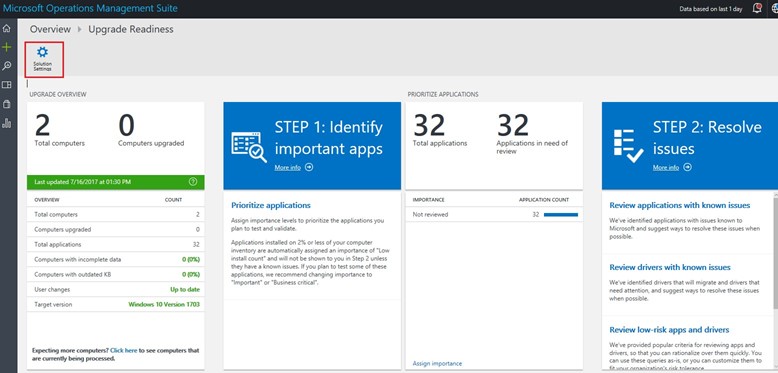Open the solutions gallery bag icon
The width and height of the screenshot is (778, 373).
pyautogui.click(x=6, y=104)
